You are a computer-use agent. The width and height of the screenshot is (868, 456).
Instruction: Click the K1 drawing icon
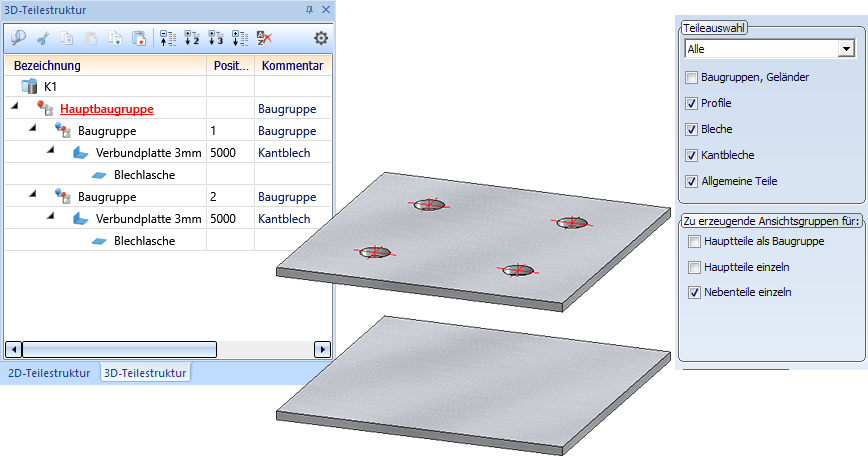(x=29, y=86)
